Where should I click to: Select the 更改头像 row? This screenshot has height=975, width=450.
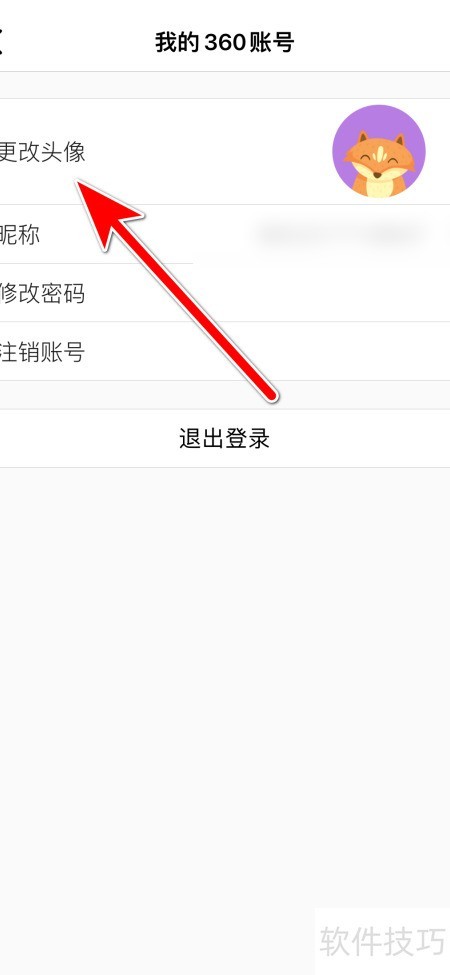tap(225, 151)
